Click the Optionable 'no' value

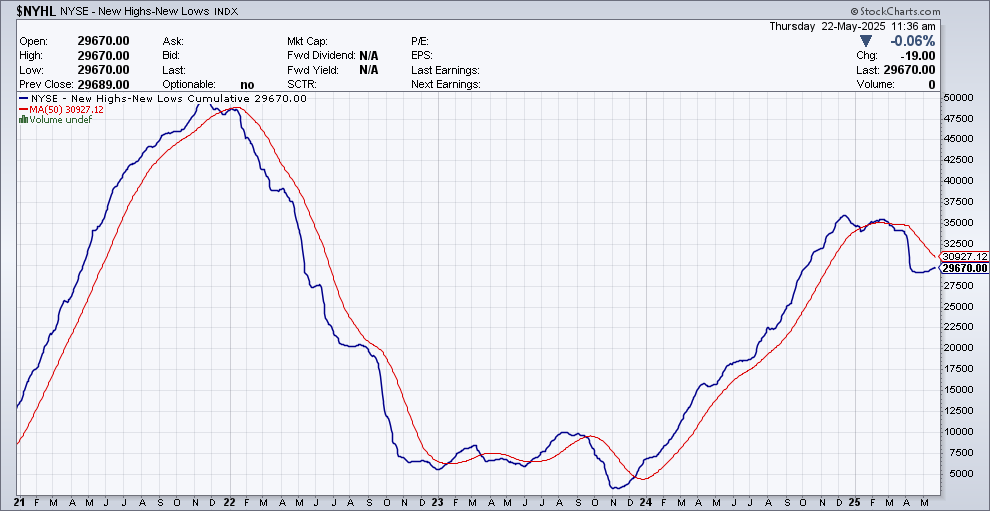[x=247, y=85]
